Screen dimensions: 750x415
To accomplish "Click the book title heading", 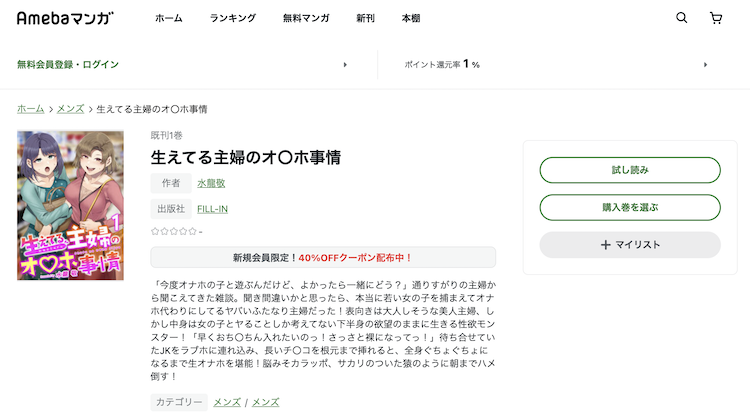I will point(246,157).
